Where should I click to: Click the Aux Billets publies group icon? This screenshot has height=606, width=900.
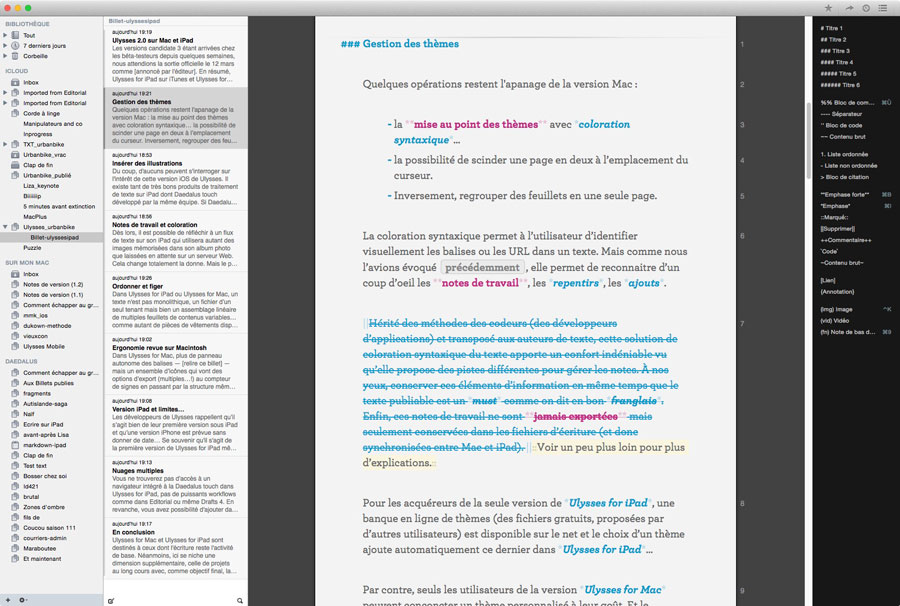coord(15,383)
